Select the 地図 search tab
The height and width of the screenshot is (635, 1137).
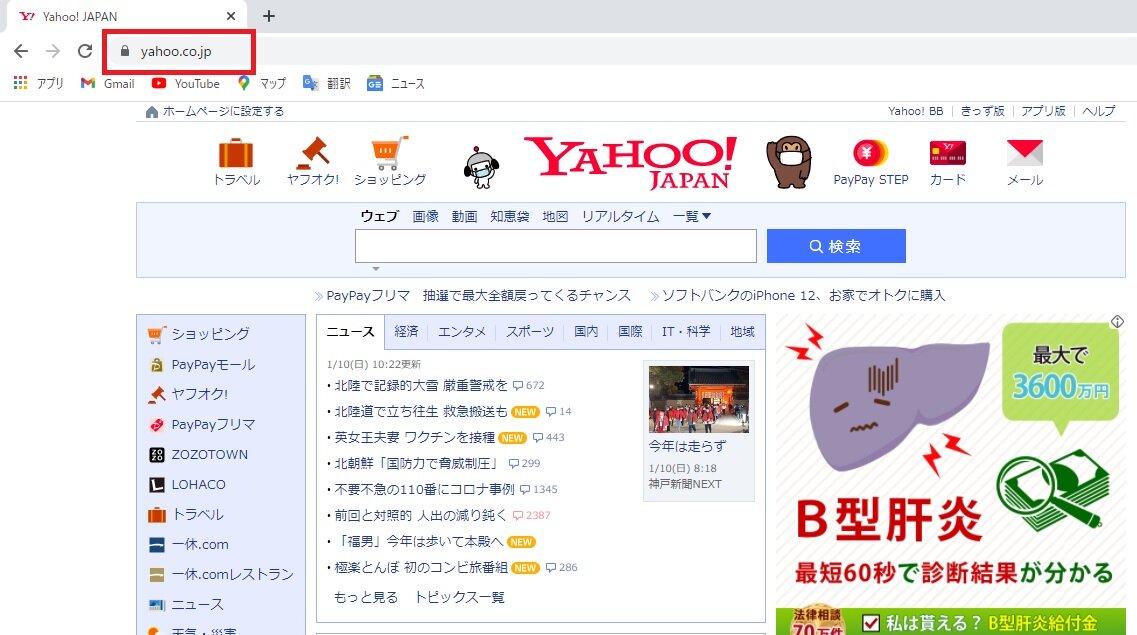click(x=555, y=216)
